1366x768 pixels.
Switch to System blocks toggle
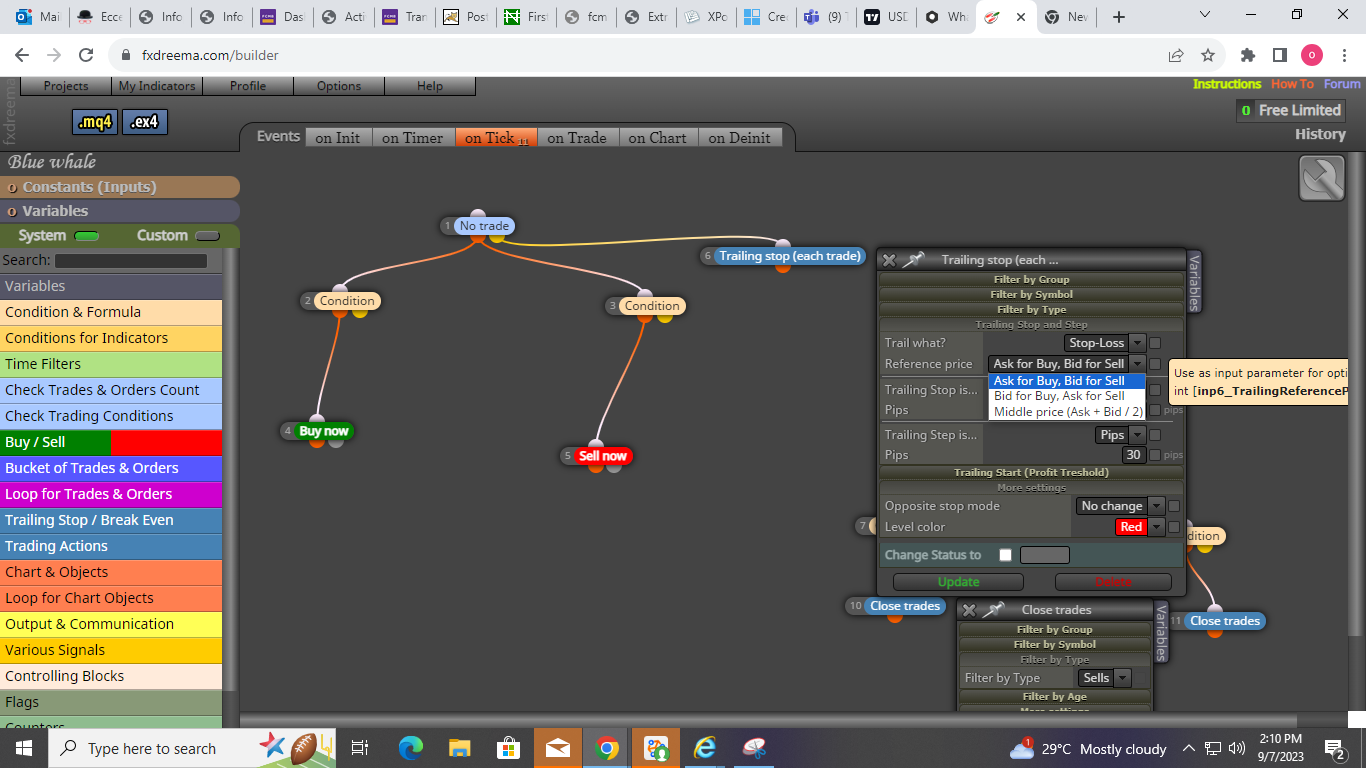click(x=87, y=236)
